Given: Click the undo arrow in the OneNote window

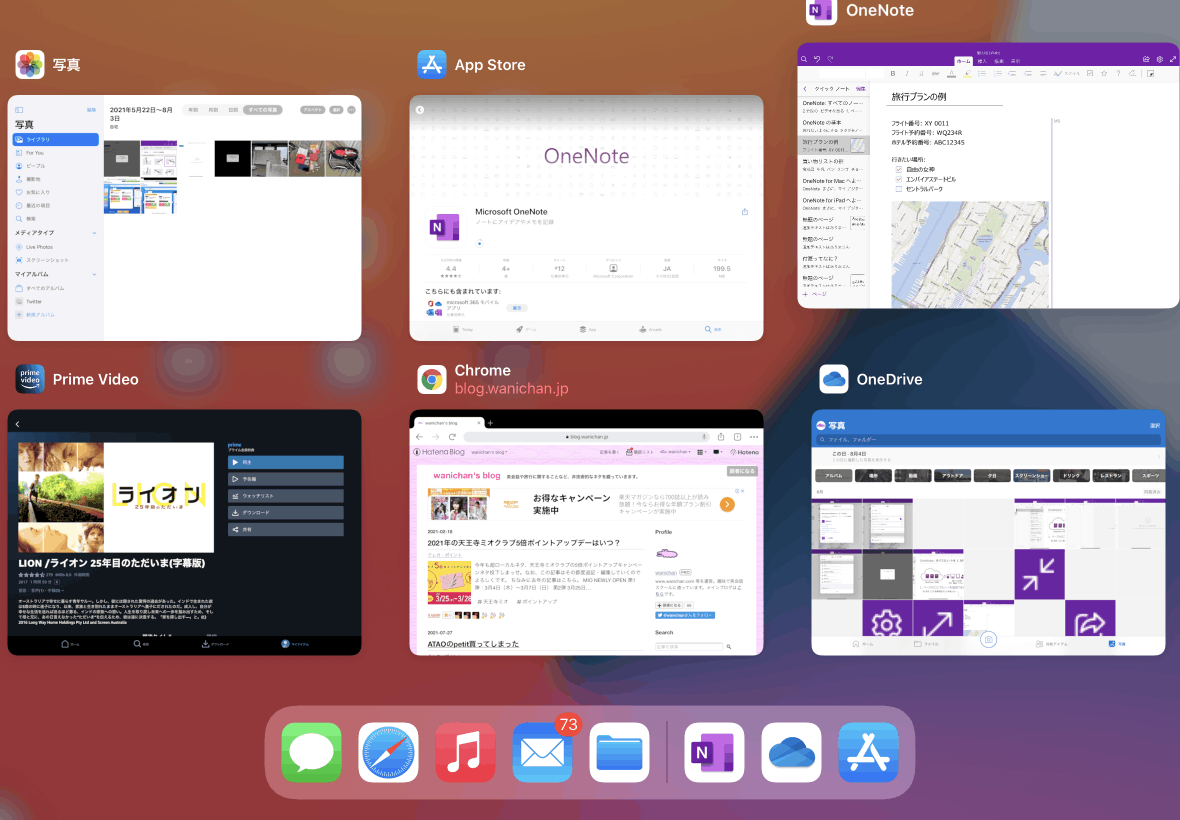Looking at the screenshot, I should (817, 59).
